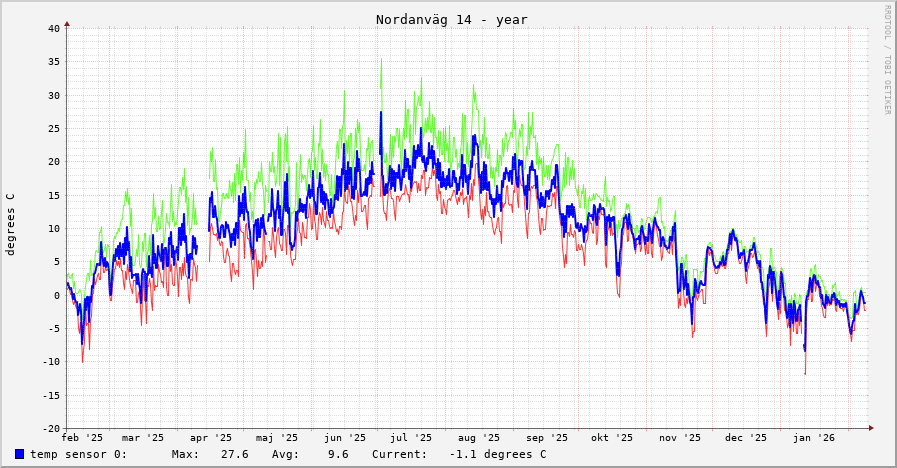Click the blue temp sensor legend swatch

[x=19, y=454]
